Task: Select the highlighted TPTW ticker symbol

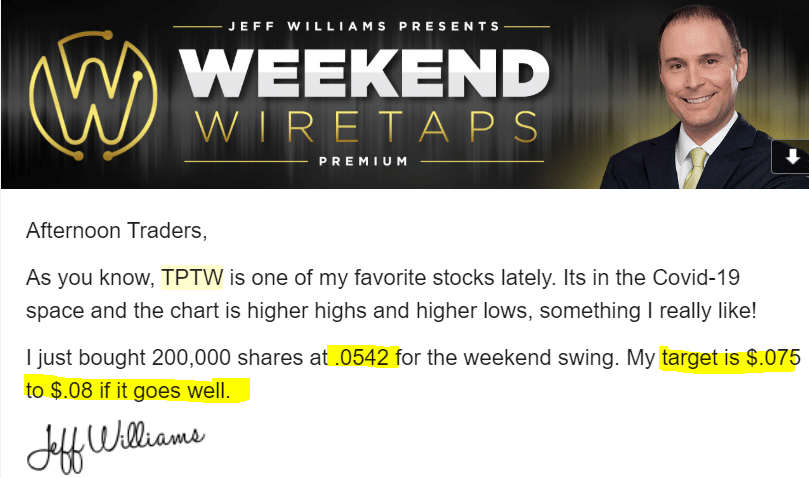Action: coord(192,278)
